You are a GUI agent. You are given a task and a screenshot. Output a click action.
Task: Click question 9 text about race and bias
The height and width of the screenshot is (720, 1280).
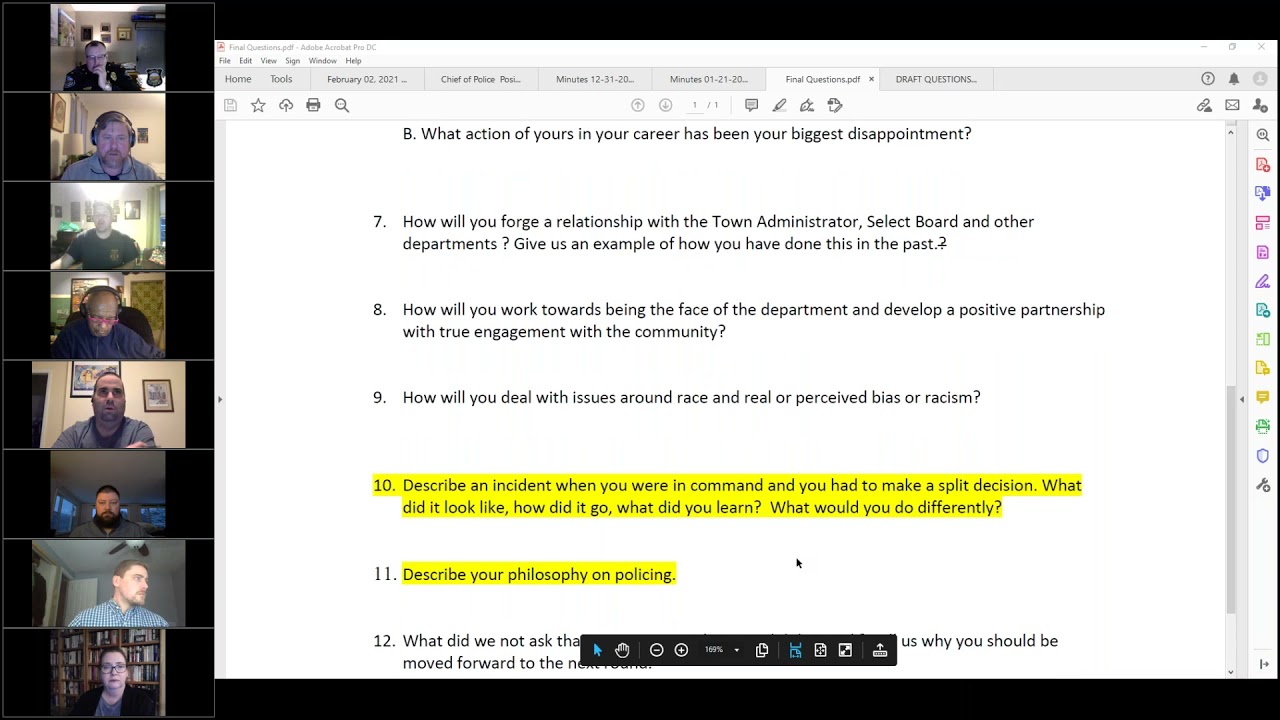[691, 398]
